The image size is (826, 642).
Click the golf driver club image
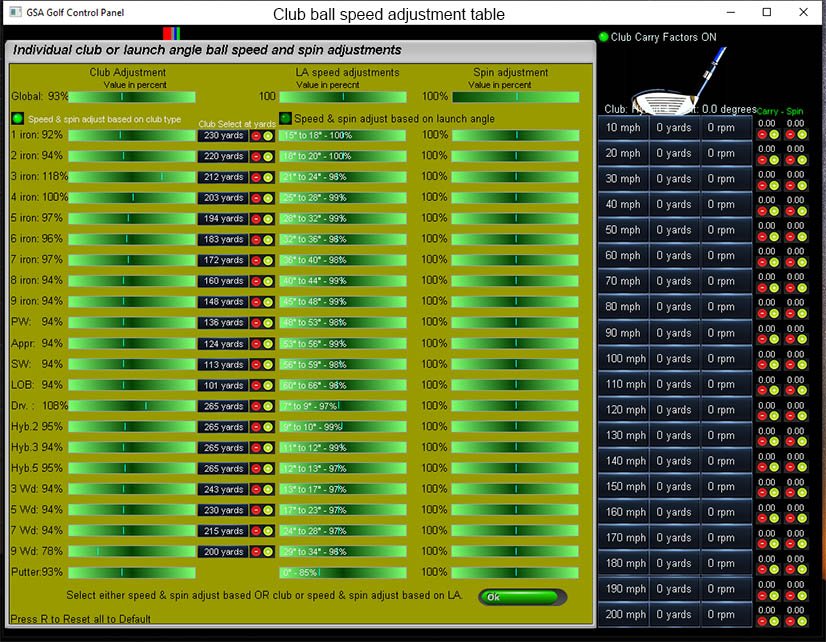click(x=670, y=88)
